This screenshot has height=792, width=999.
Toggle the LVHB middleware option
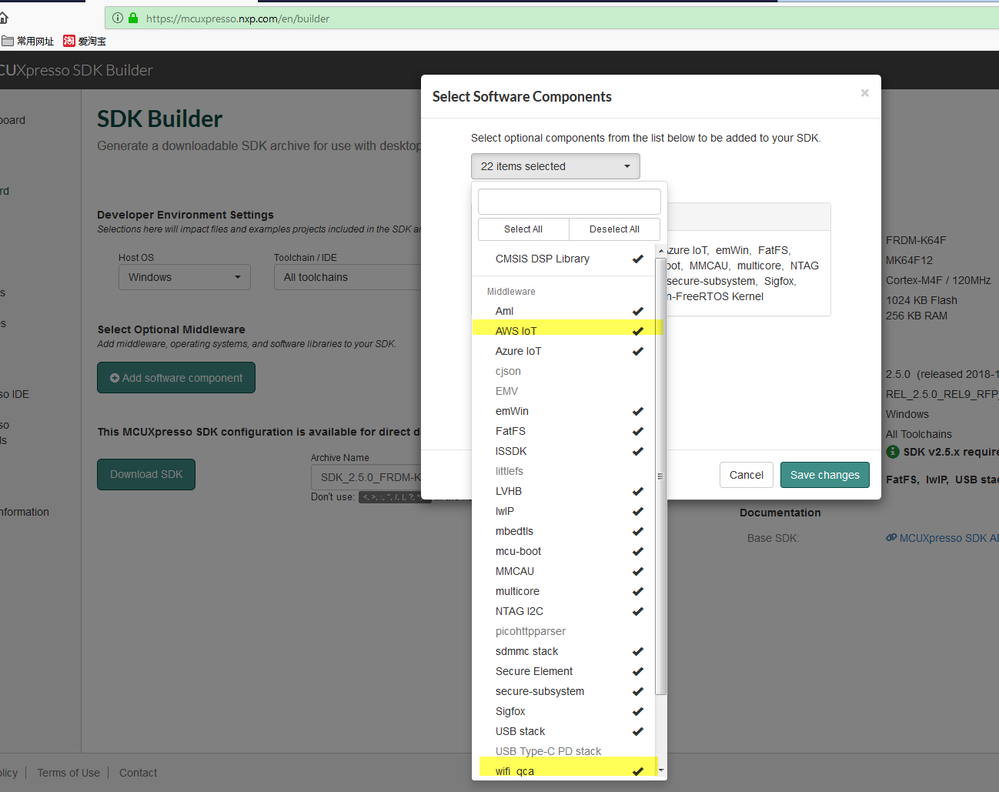[564, 491]
